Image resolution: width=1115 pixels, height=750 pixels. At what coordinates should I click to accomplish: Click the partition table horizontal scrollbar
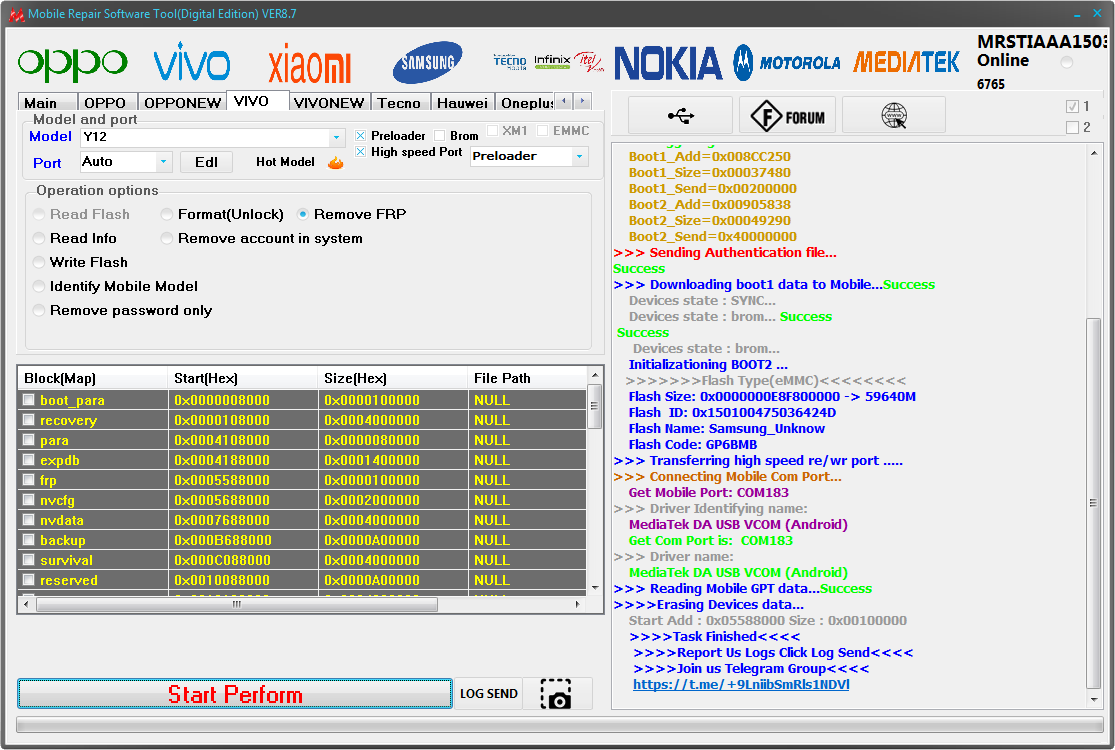tap(237, 604)
